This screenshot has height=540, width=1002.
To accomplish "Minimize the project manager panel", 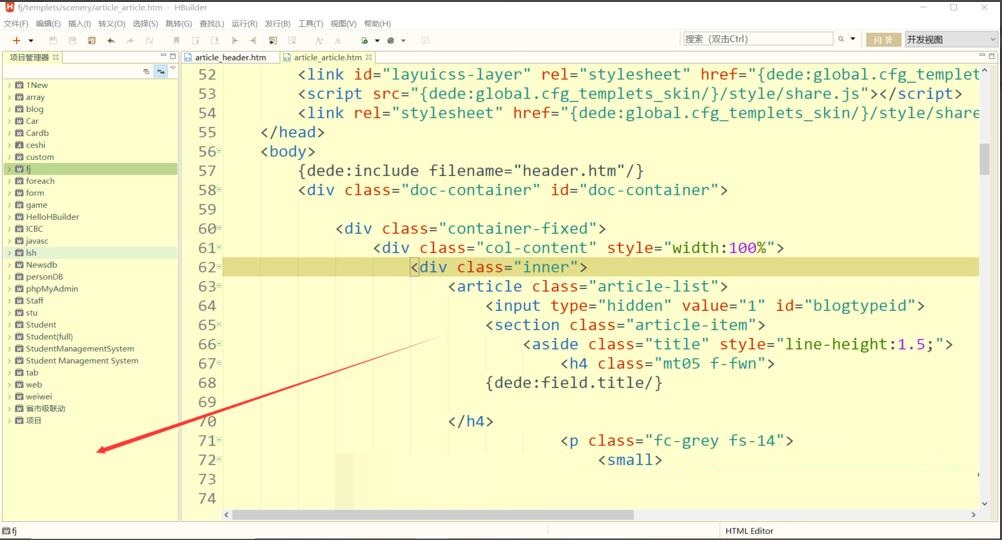I will [x=162, y=56].
